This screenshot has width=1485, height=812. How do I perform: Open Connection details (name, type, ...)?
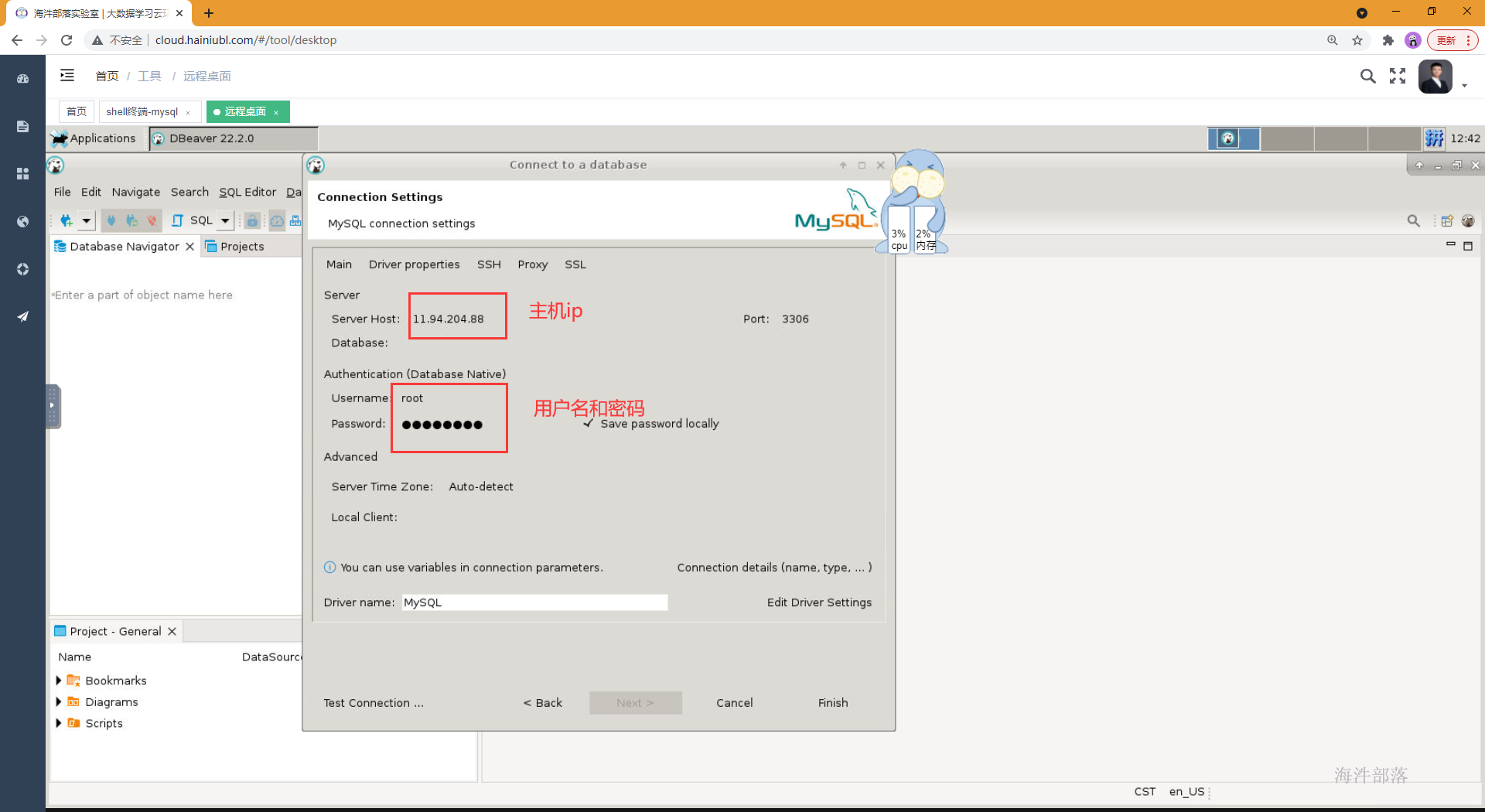pyautogui.click(x=774, y=568)
